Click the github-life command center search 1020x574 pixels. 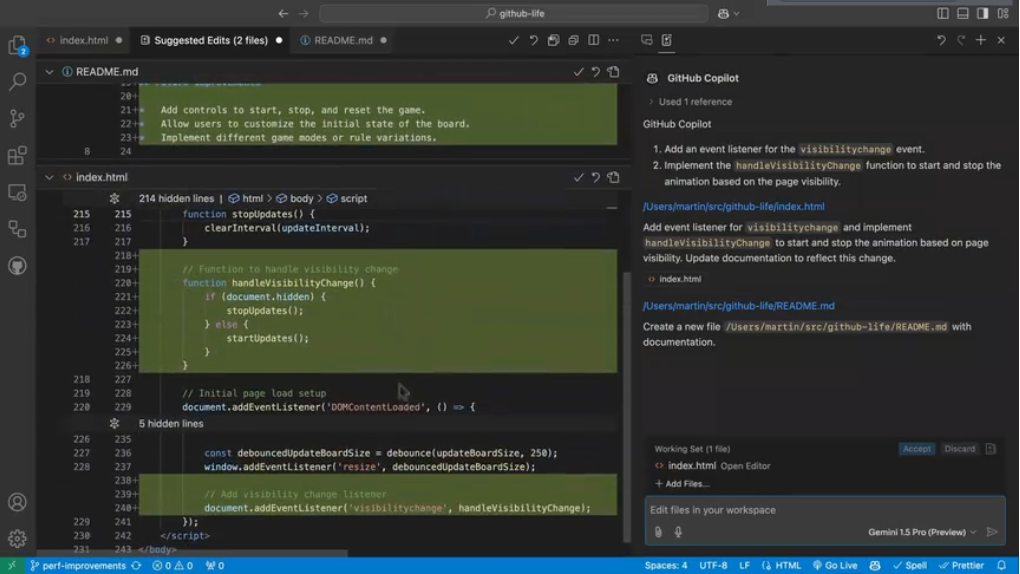pos(514,13)
